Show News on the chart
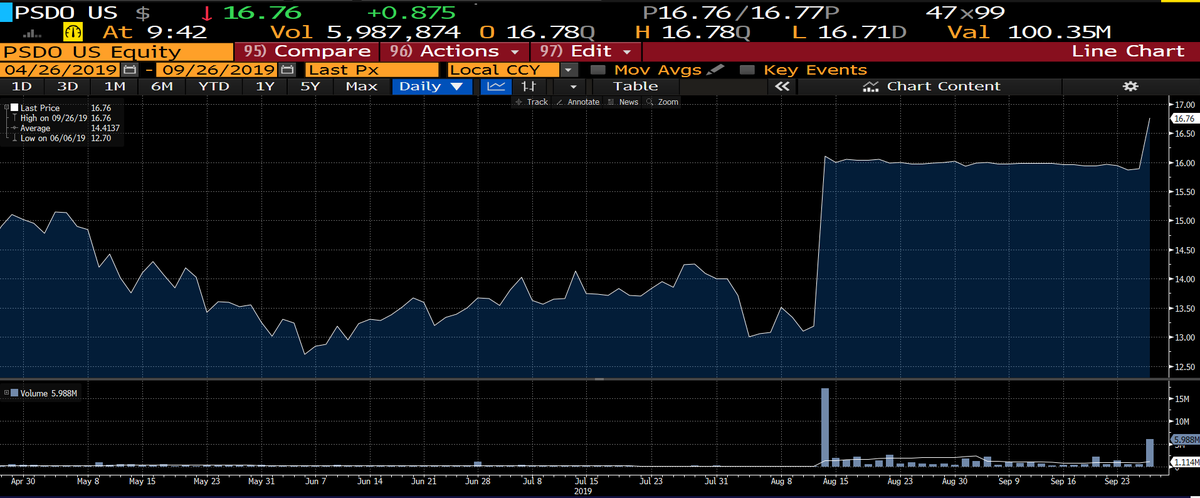This screenshot has width=1200, height=498. pos(623,102)
